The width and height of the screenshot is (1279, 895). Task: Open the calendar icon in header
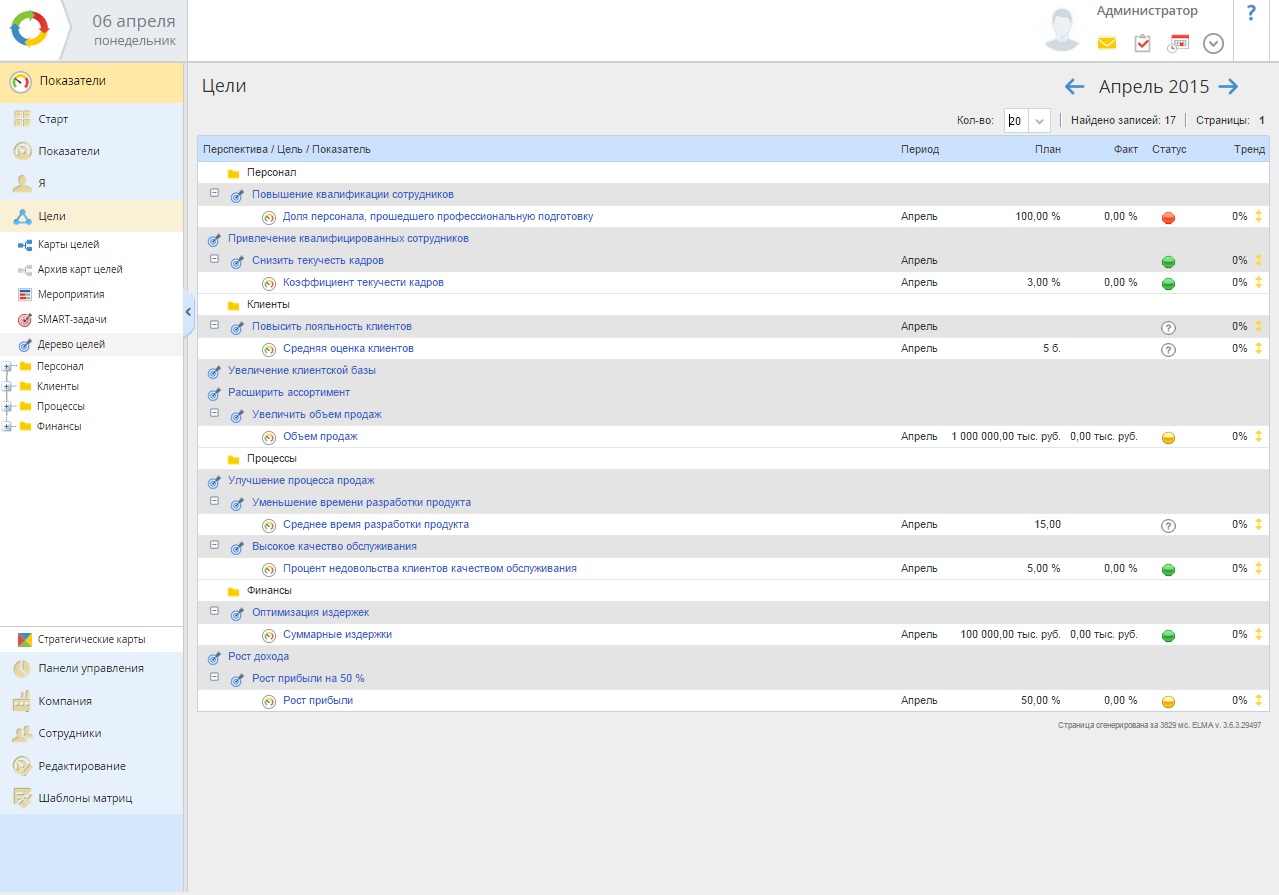1178,43
